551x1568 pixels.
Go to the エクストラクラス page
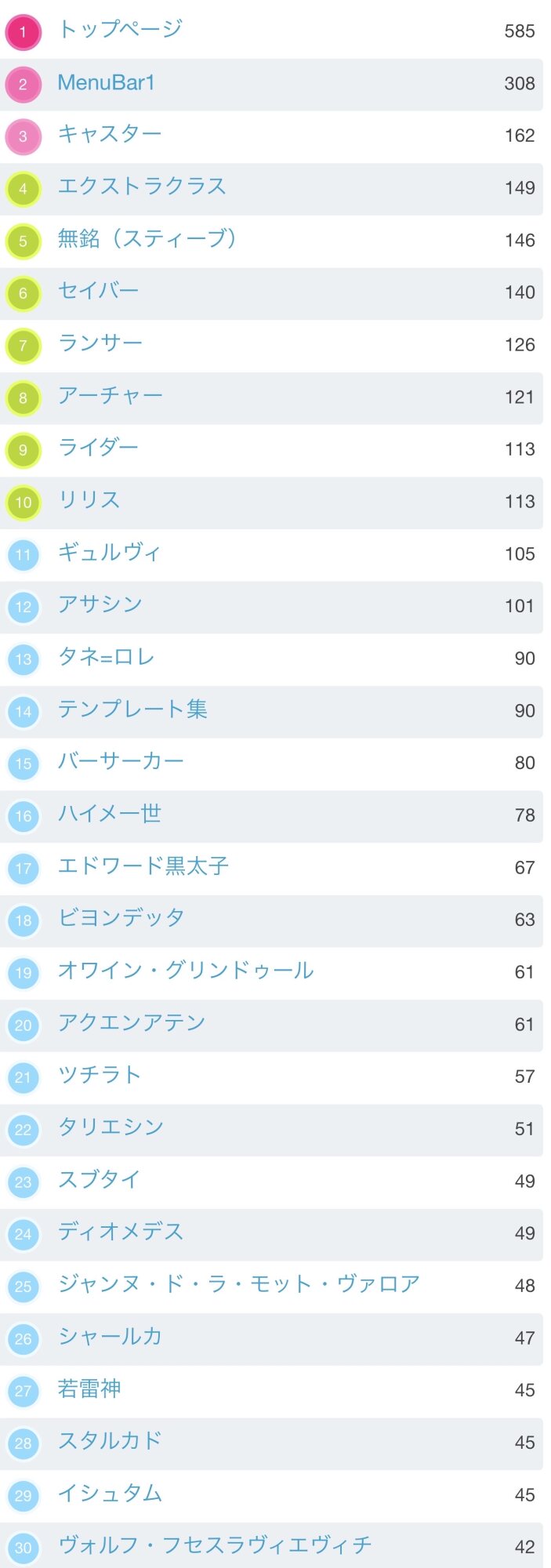(142, 187)
